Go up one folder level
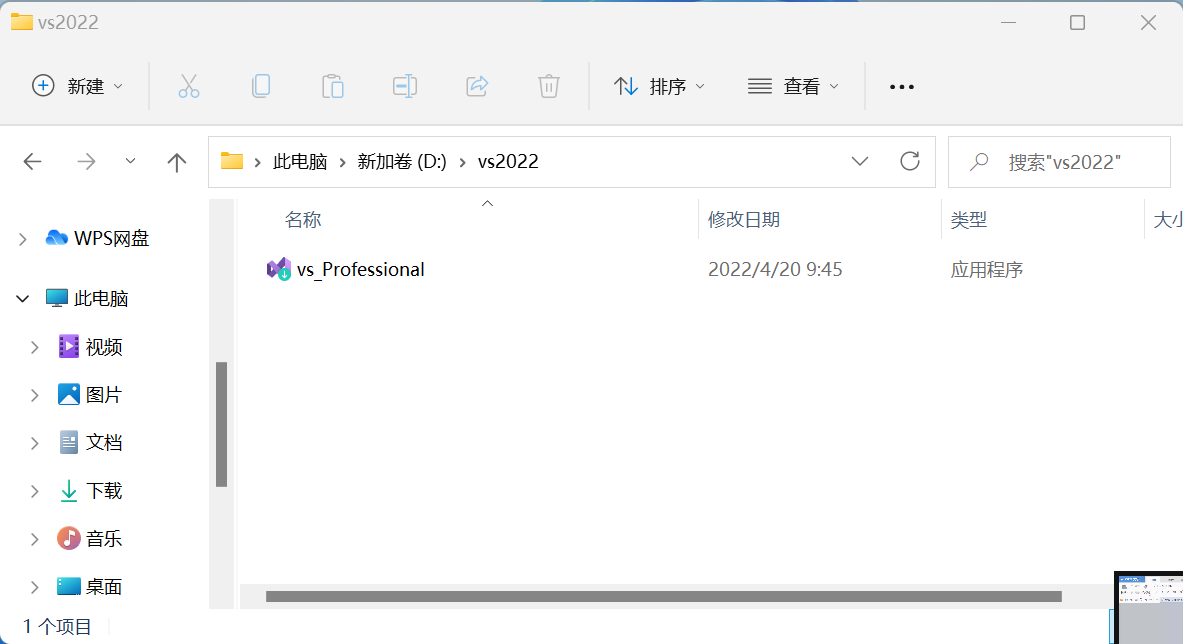This screenshot has height=644, width=1183. [x=177, y=161]
